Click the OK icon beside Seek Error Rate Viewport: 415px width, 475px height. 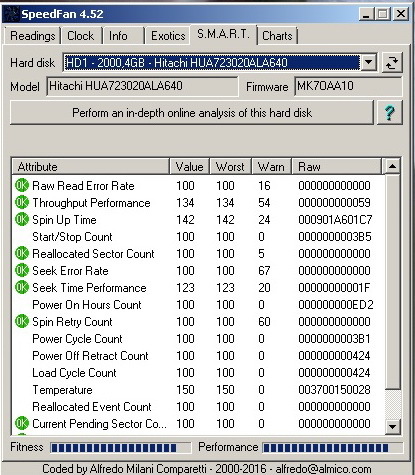click(22, 270)
